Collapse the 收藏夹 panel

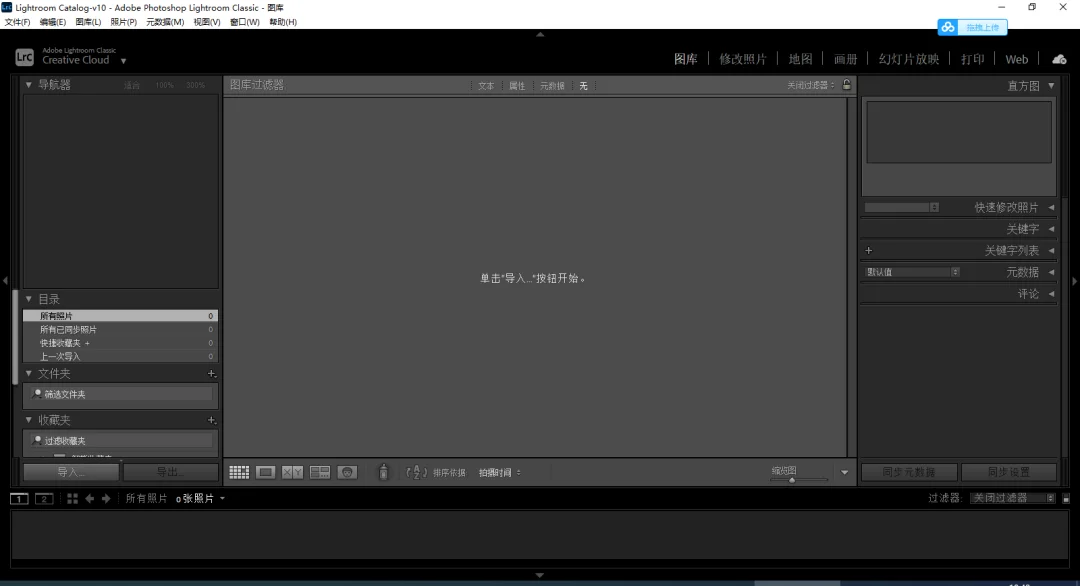pyautogui.click(x=29, y=419)
